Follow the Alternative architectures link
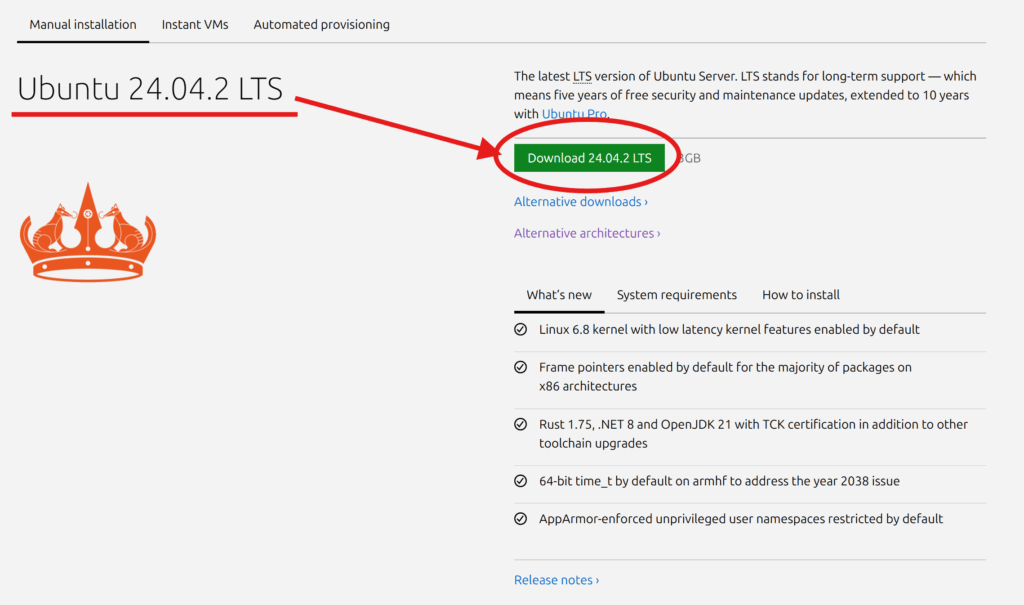This screenshot has height=605, width=1024. pos(586,233)
